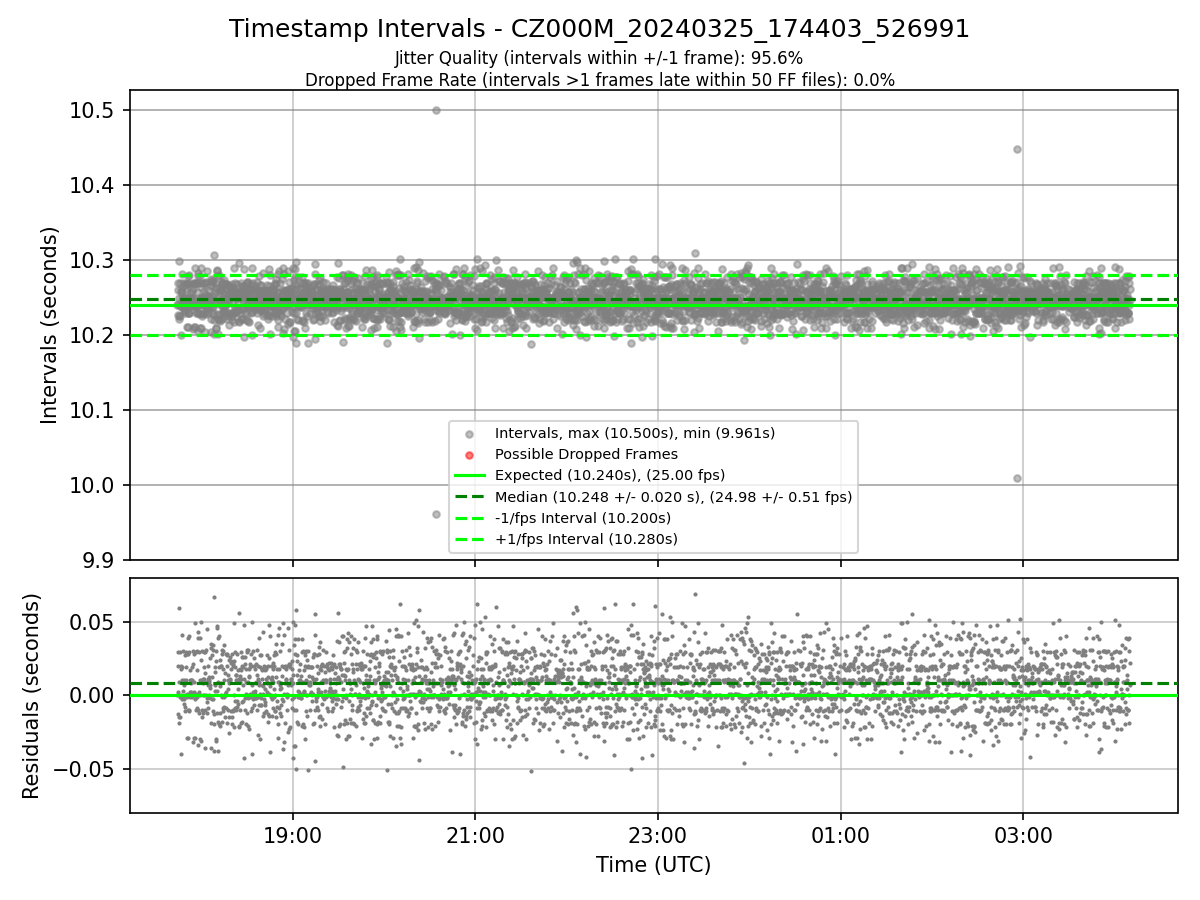Click the solid green Expected legend line

tap(470, 476)
